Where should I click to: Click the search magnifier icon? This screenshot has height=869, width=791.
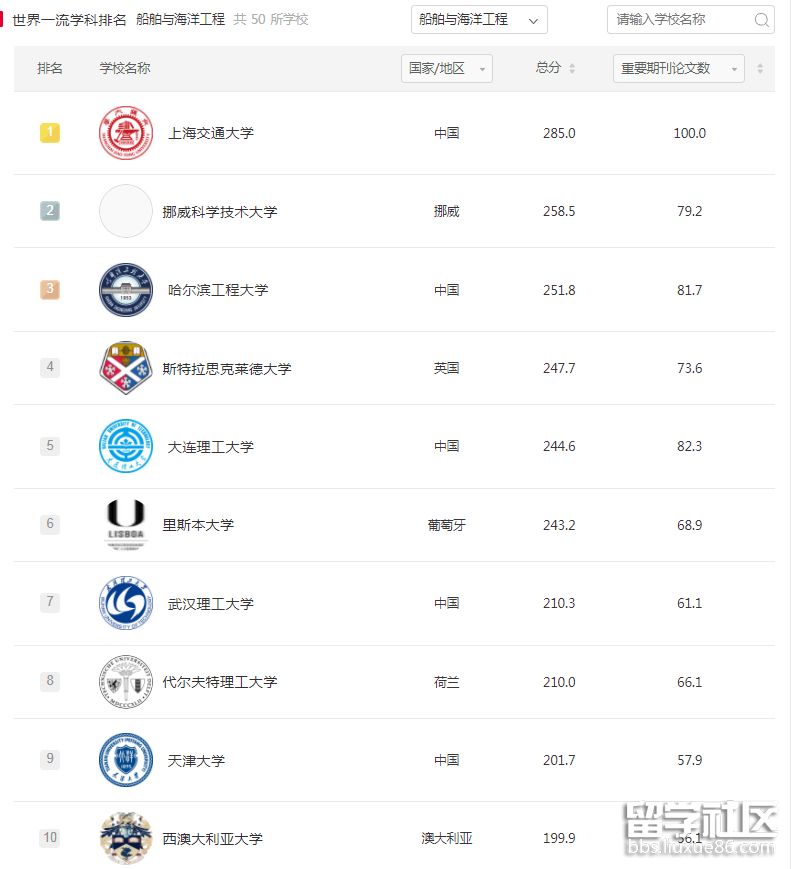(x=761, y=20)
